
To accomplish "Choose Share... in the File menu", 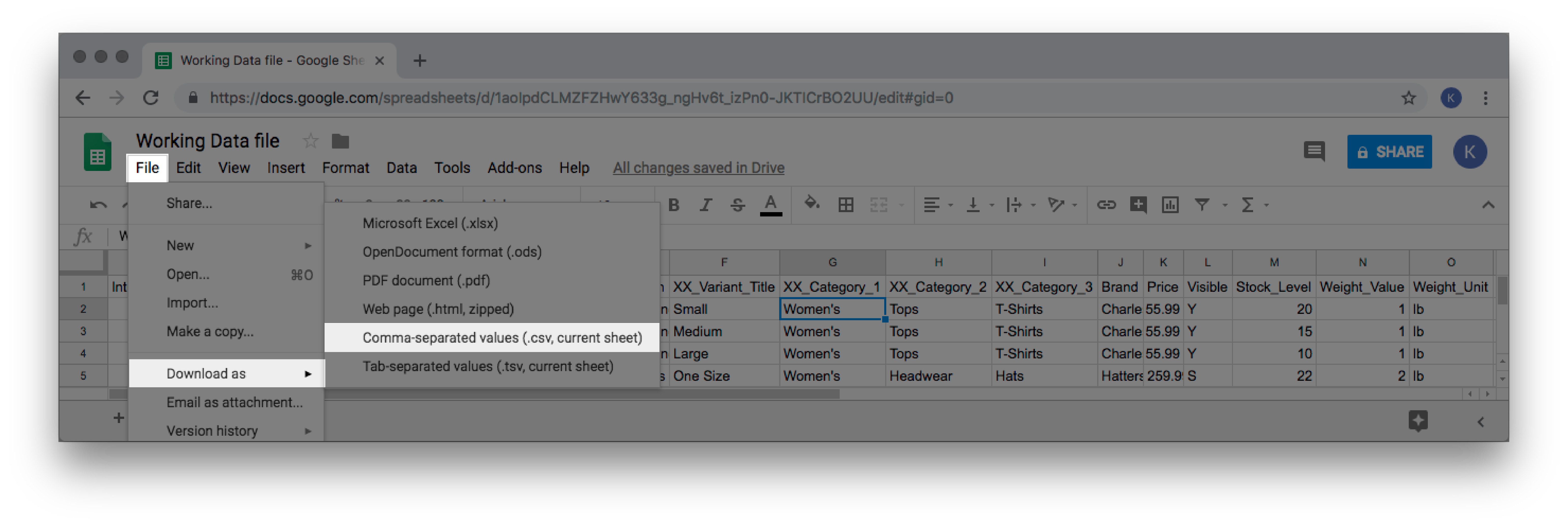I will coord(226,203).
